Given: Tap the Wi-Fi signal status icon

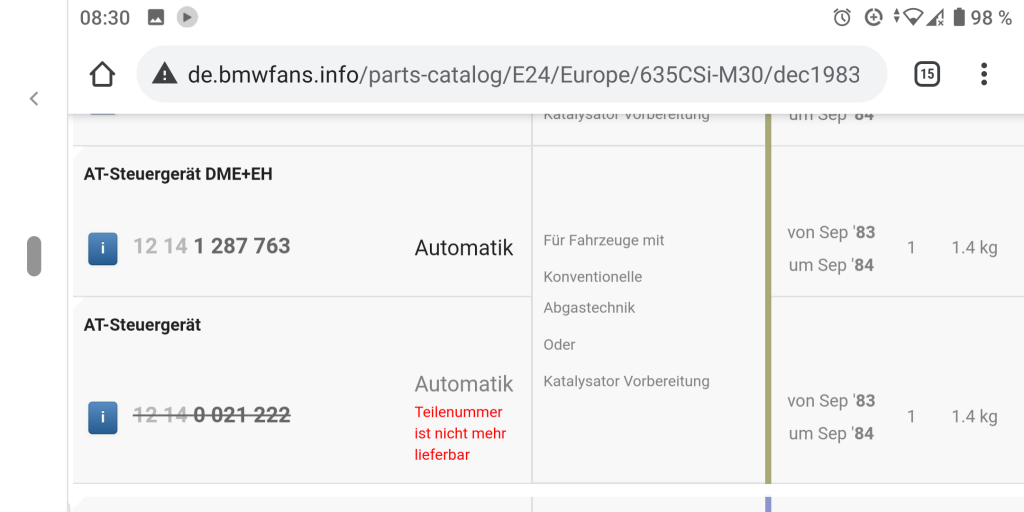Looking at the screenshot, I should [x=911, y=17].
